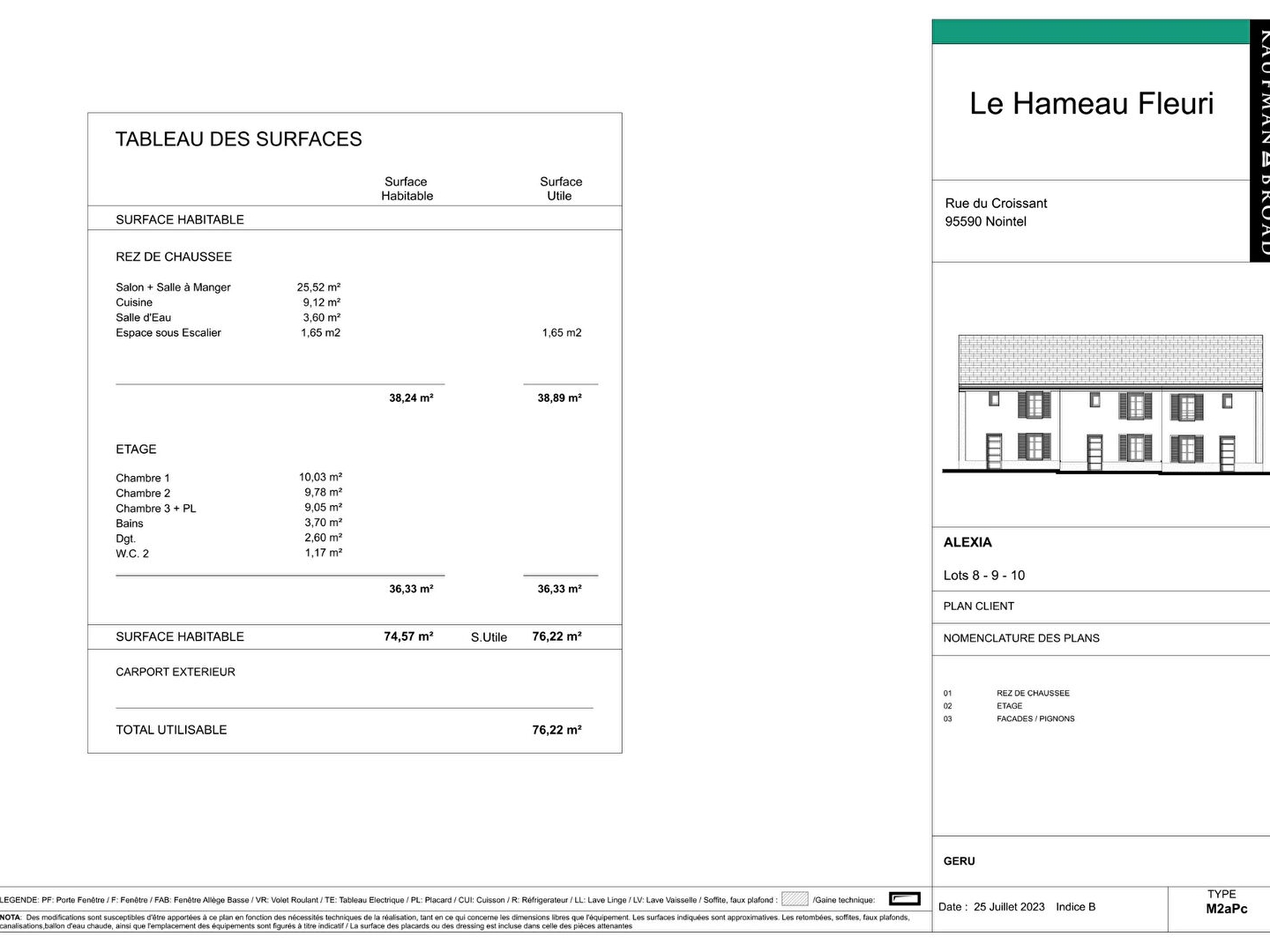Click the "PLAN CLIENT" heading
This screenshot has width=1270, height=952.
click(x=979, y=606)
